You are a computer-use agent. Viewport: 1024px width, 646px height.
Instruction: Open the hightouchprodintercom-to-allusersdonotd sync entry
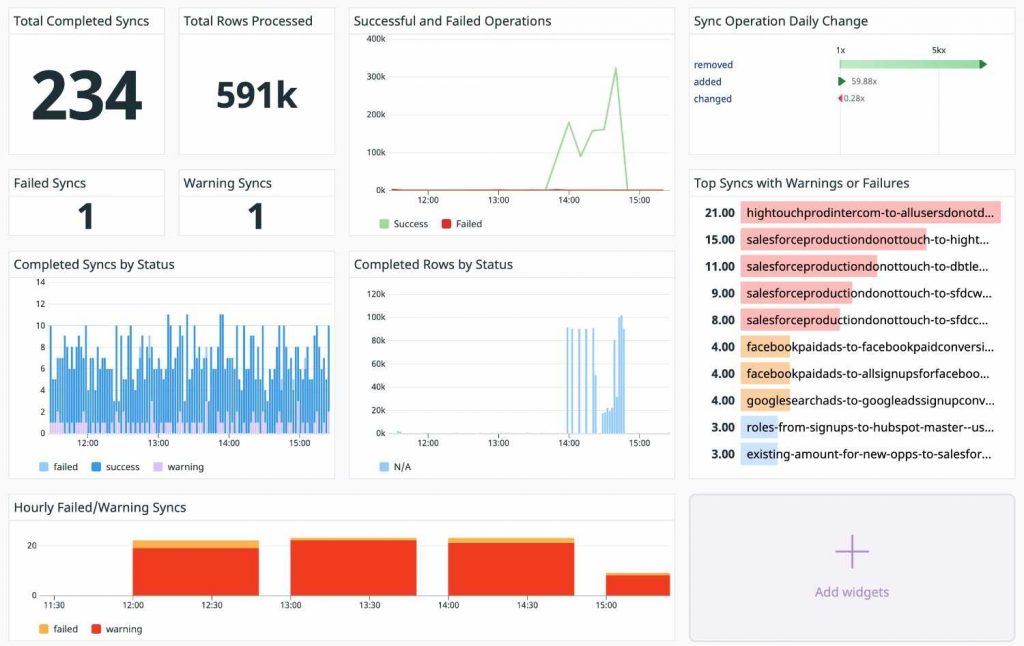pos(869,212)
